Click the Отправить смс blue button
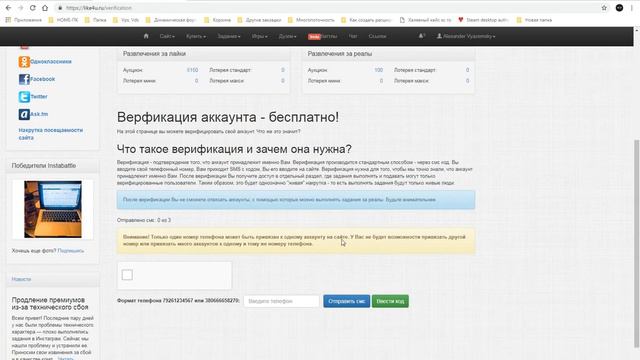 tap(347, 301)
